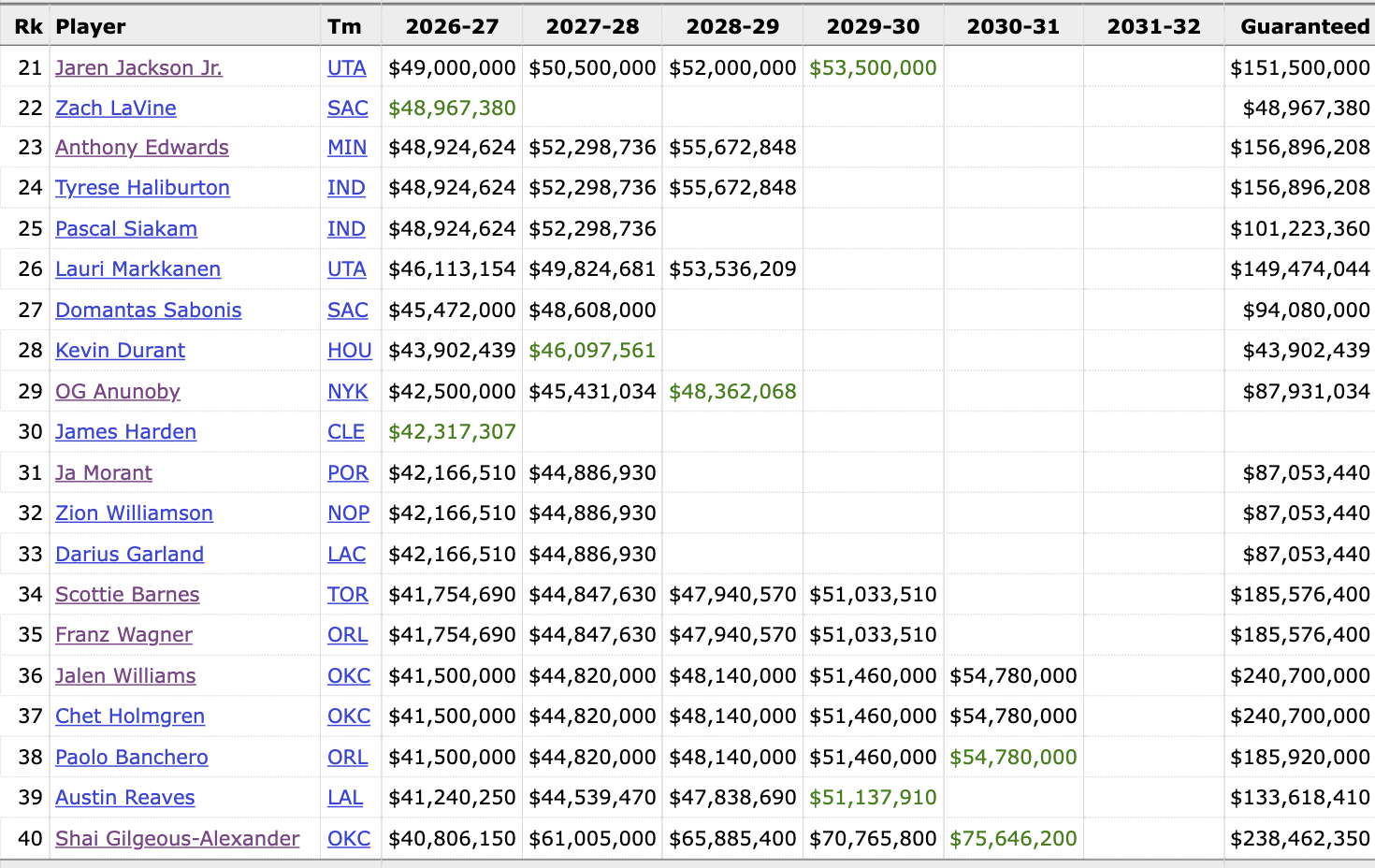The height and width of the screenshot is (868, 1375).
Task: Click the $151,500,000 guaranteed amount
Action: coord(1300,67)
